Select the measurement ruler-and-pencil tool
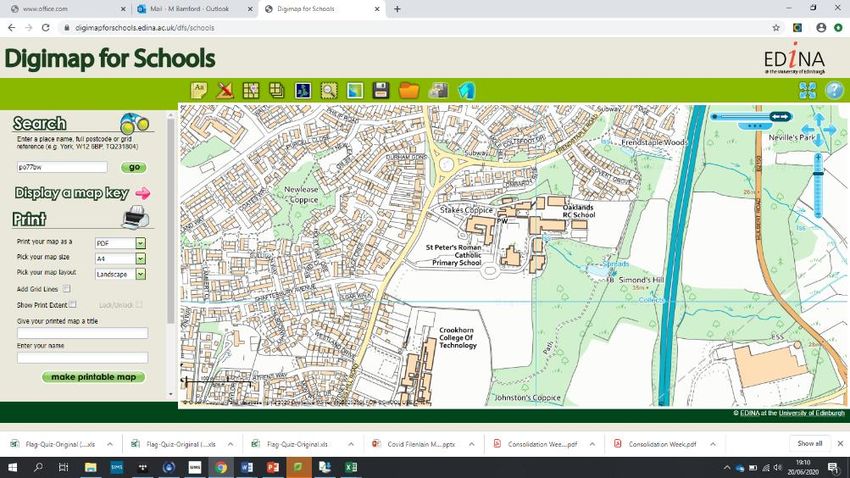 click(224, 90)
